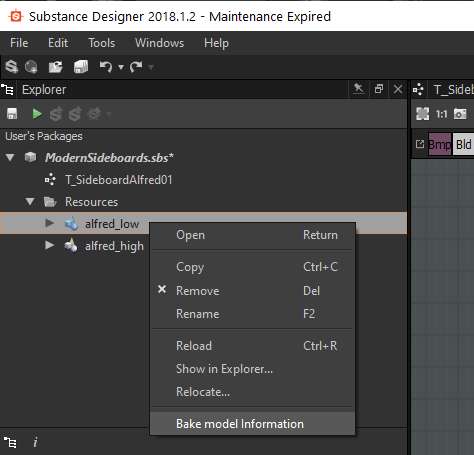Open the Redo history dropdown arrow

pos(151,67)
